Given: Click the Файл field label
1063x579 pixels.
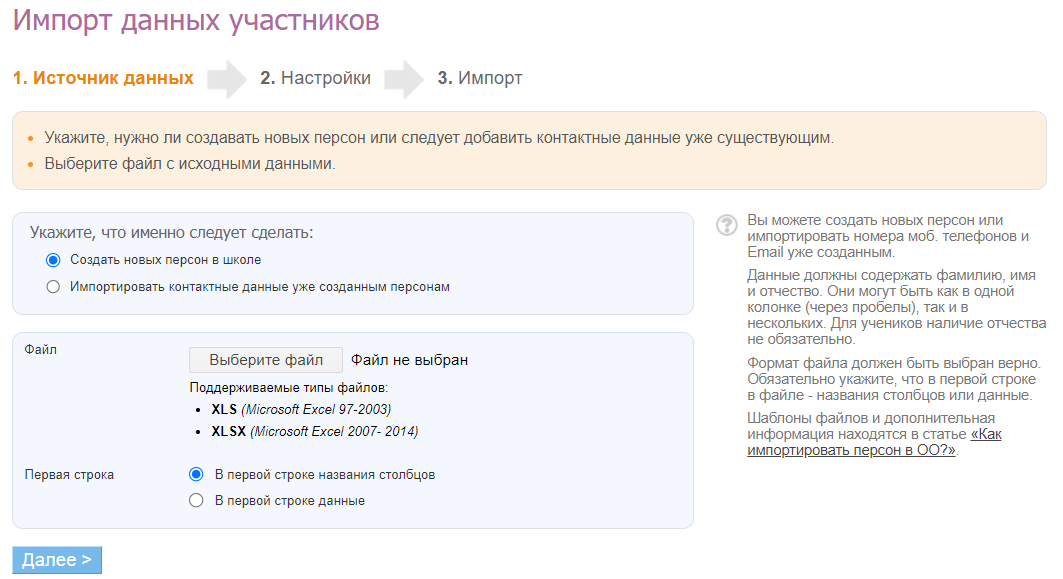Looking at the screenshot, I should coord(41,350).
